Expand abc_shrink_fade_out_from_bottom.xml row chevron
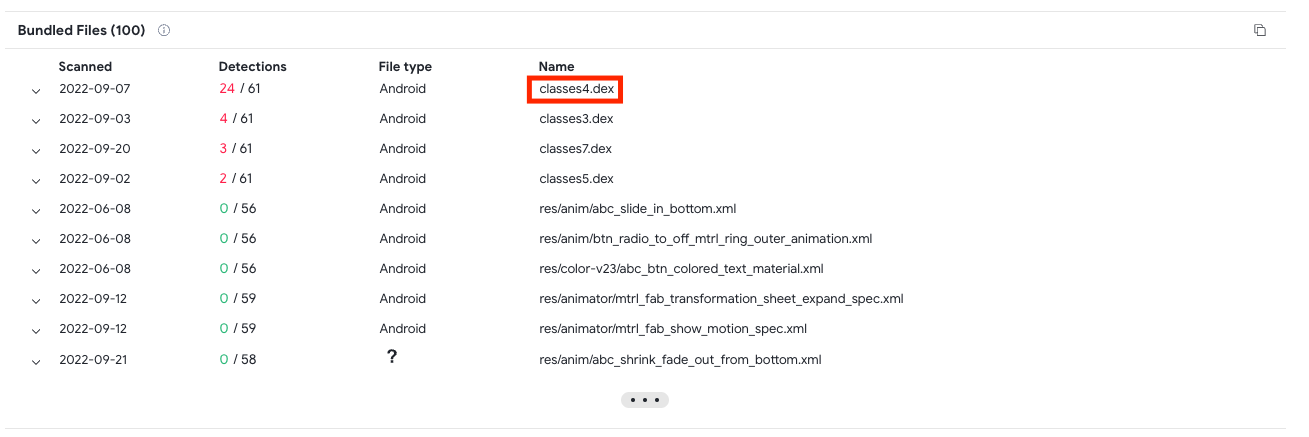 [x=36, y=361]
